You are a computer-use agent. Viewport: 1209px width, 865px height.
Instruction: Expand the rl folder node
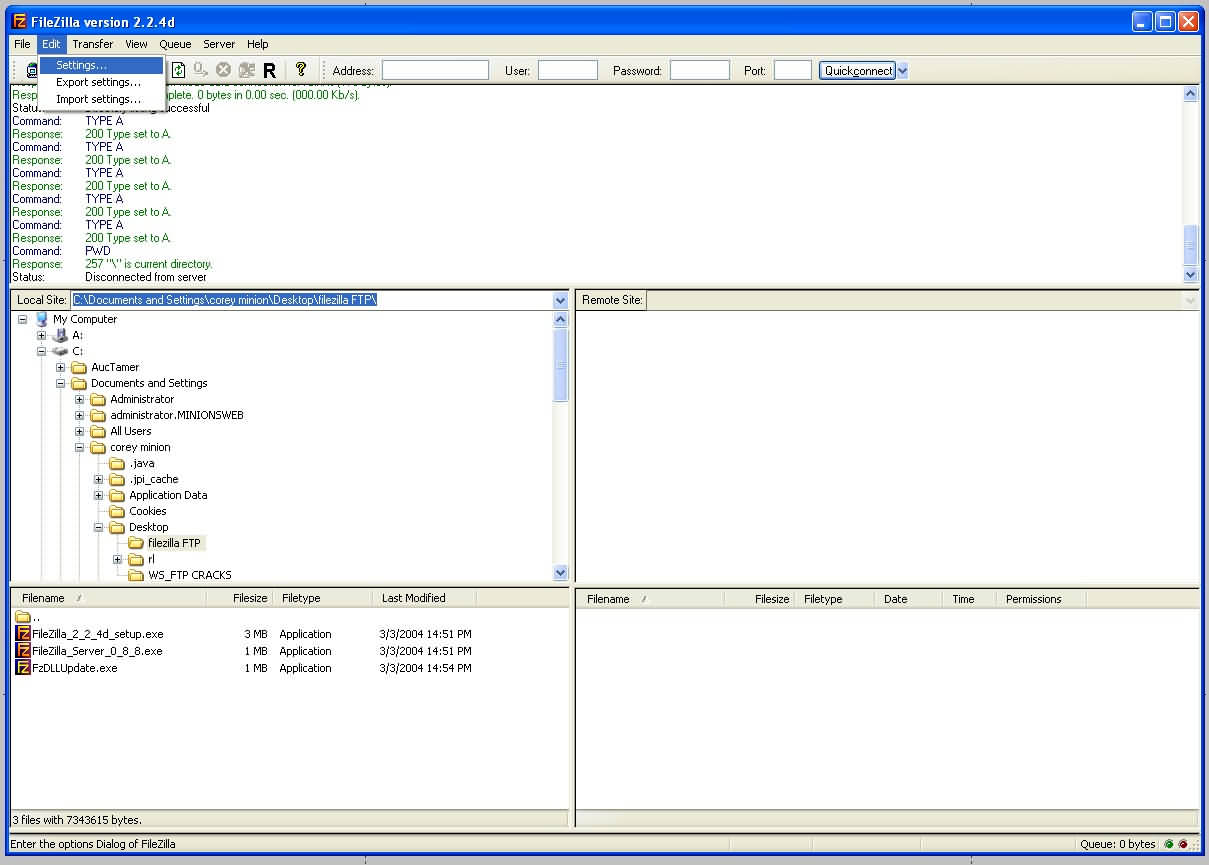click(x=118, y=559)
